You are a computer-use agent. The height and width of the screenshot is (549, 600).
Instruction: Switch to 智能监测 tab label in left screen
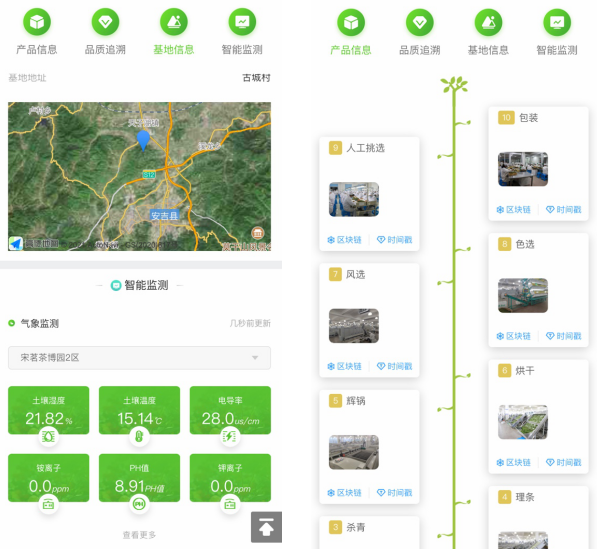pyautogui.click(x=242, y=50)
